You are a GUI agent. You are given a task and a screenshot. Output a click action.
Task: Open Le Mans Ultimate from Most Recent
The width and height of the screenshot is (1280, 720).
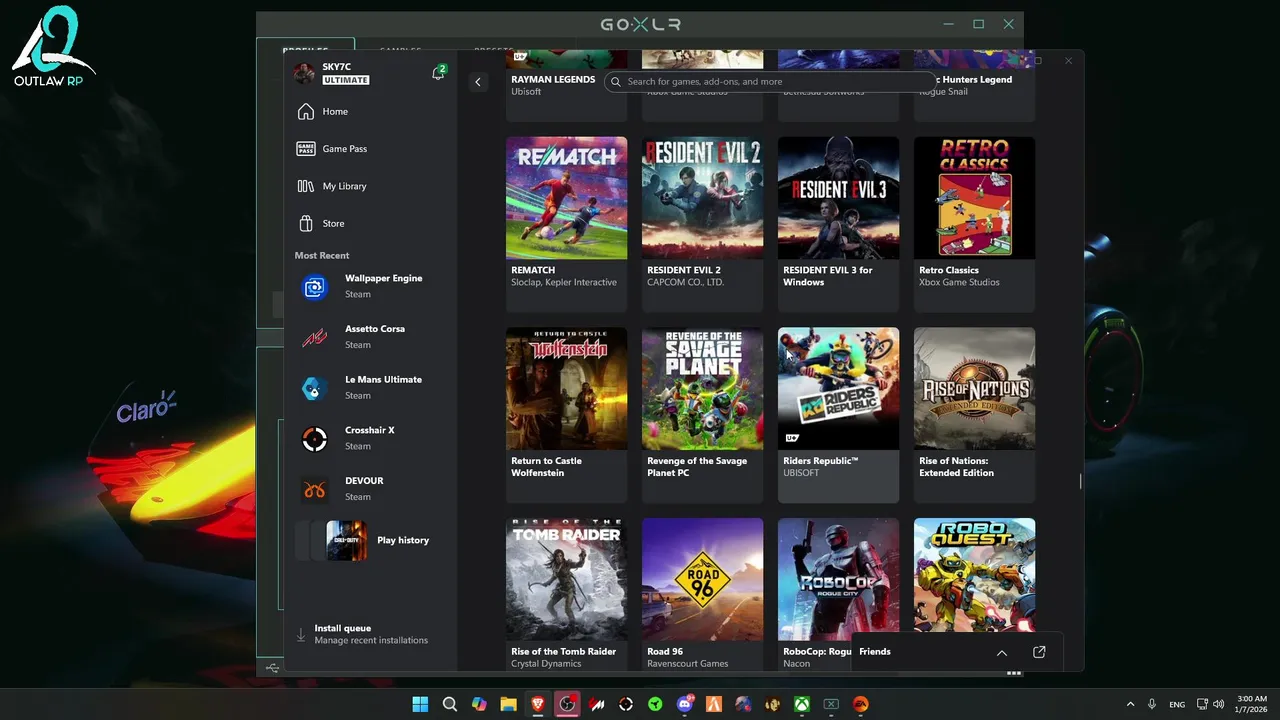[x=370, y=387]
